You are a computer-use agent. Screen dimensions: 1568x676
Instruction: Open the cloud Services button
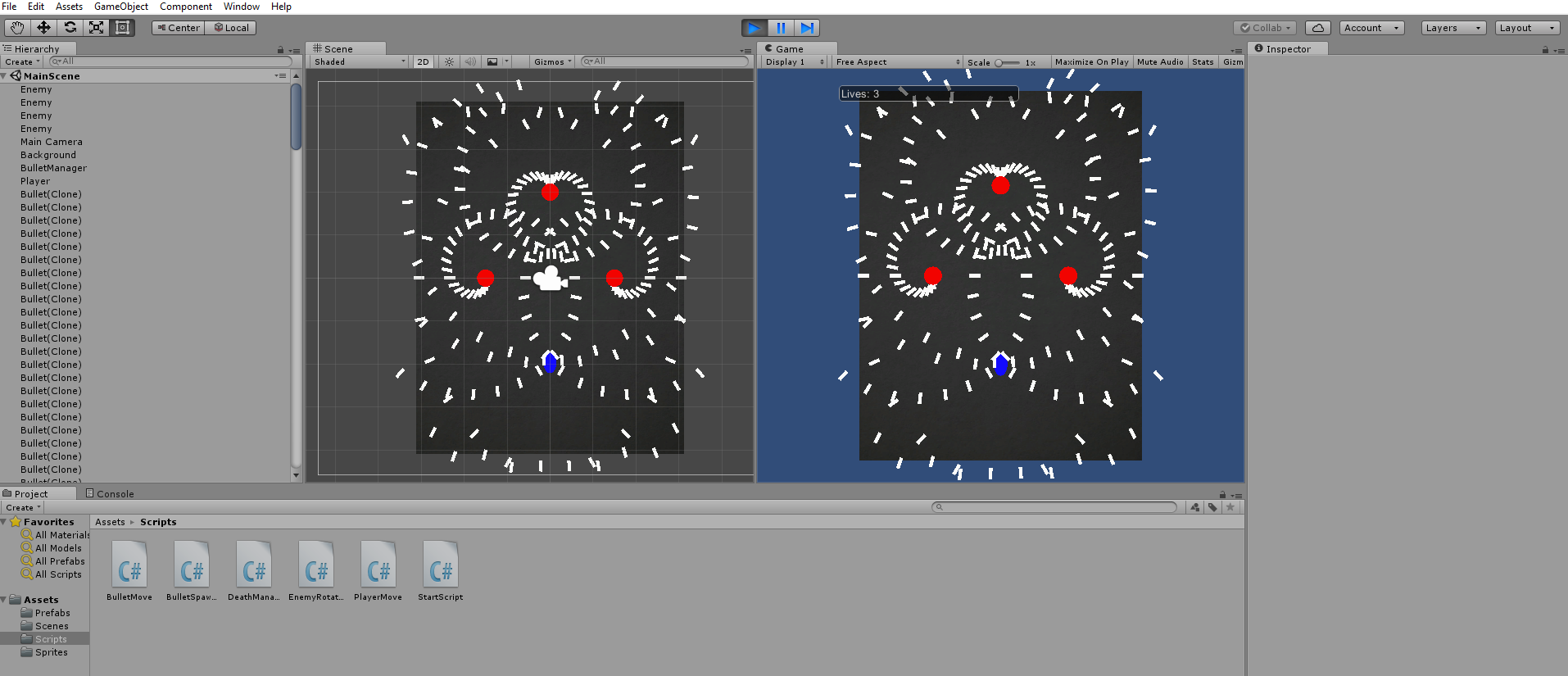(1318, 28)
